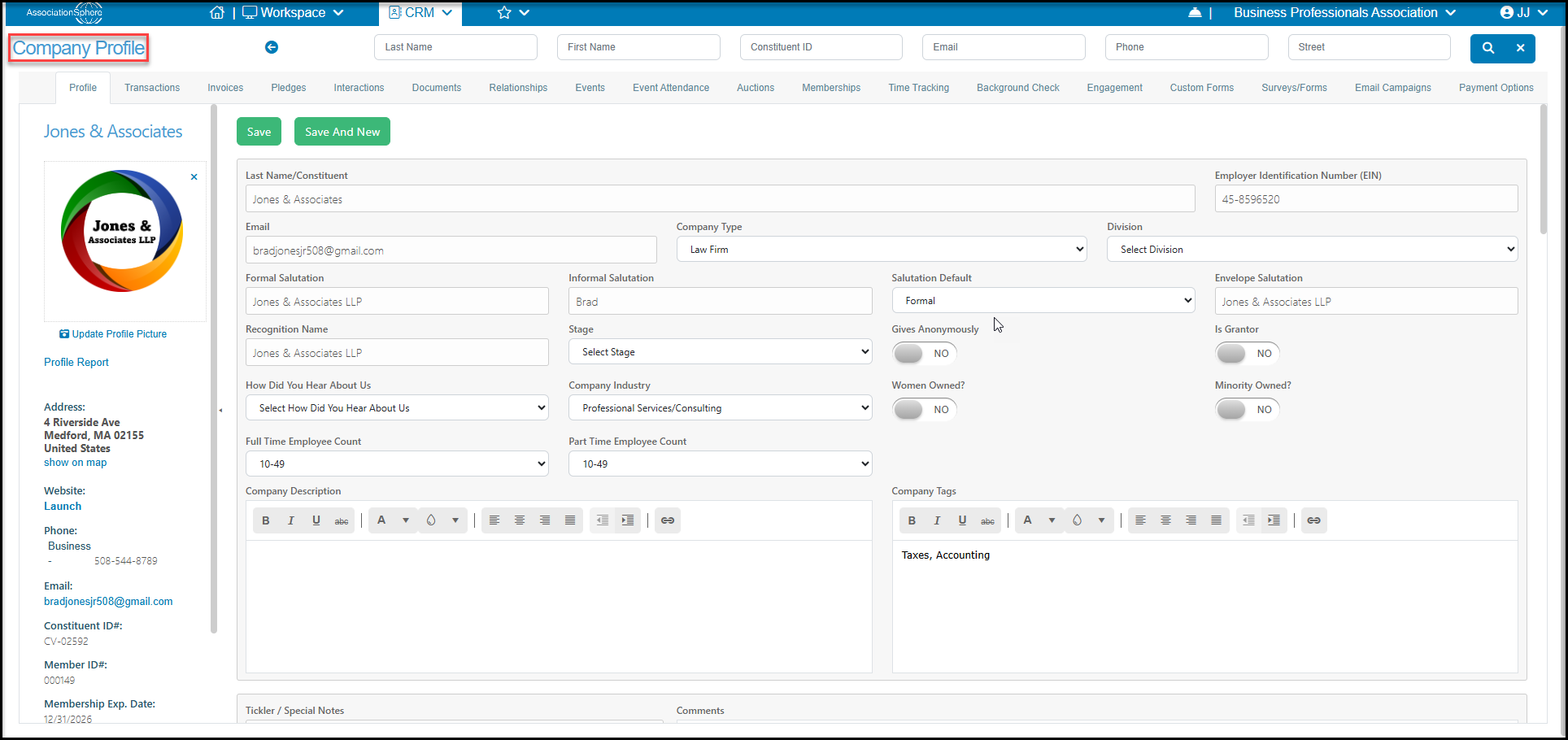1568x740 pixels.
Task: Open the Workspace menu
Action: tap(294, 13)
